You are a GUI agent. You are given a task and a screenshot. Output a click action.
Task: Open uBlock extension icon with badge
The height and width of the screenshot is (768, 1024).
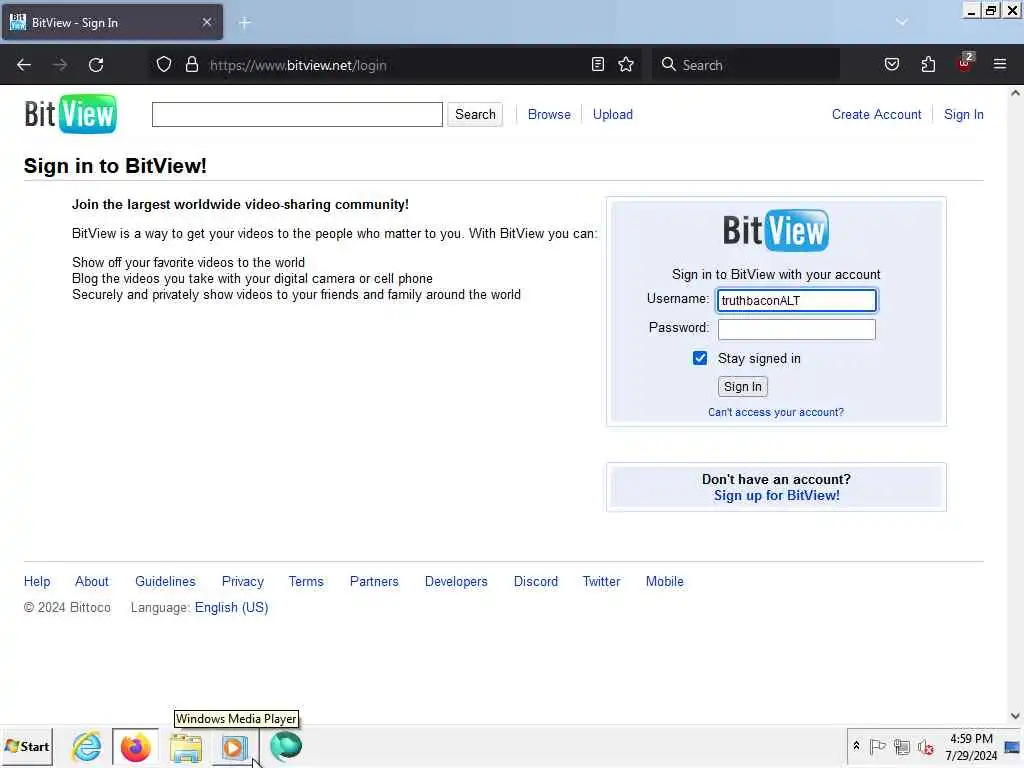tap(965, 63)
